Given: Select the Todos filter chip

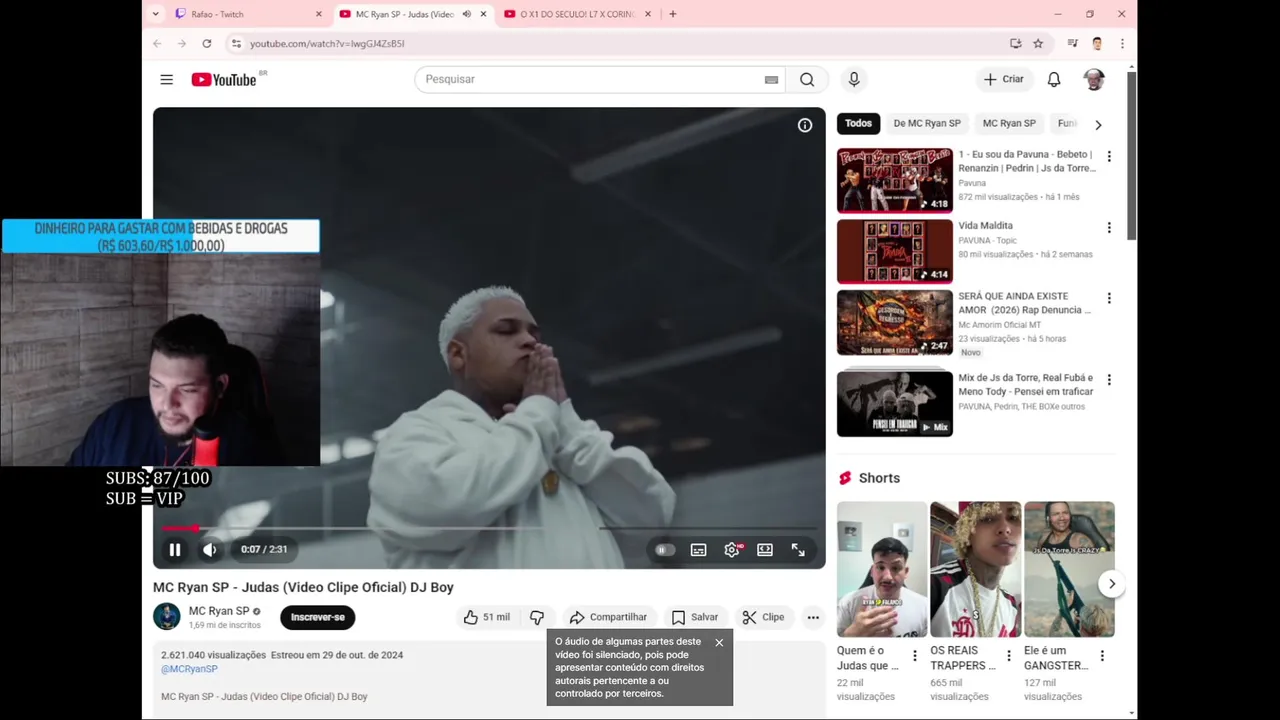Looking at the screenshot, I should point(858,123).
